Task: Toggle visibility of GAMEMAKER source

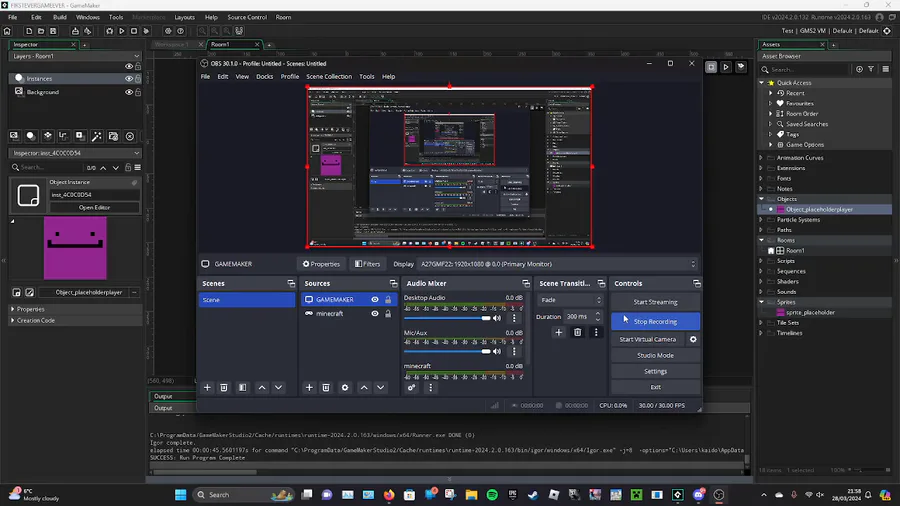Action: pyautogui.click(x=375, y=299)
